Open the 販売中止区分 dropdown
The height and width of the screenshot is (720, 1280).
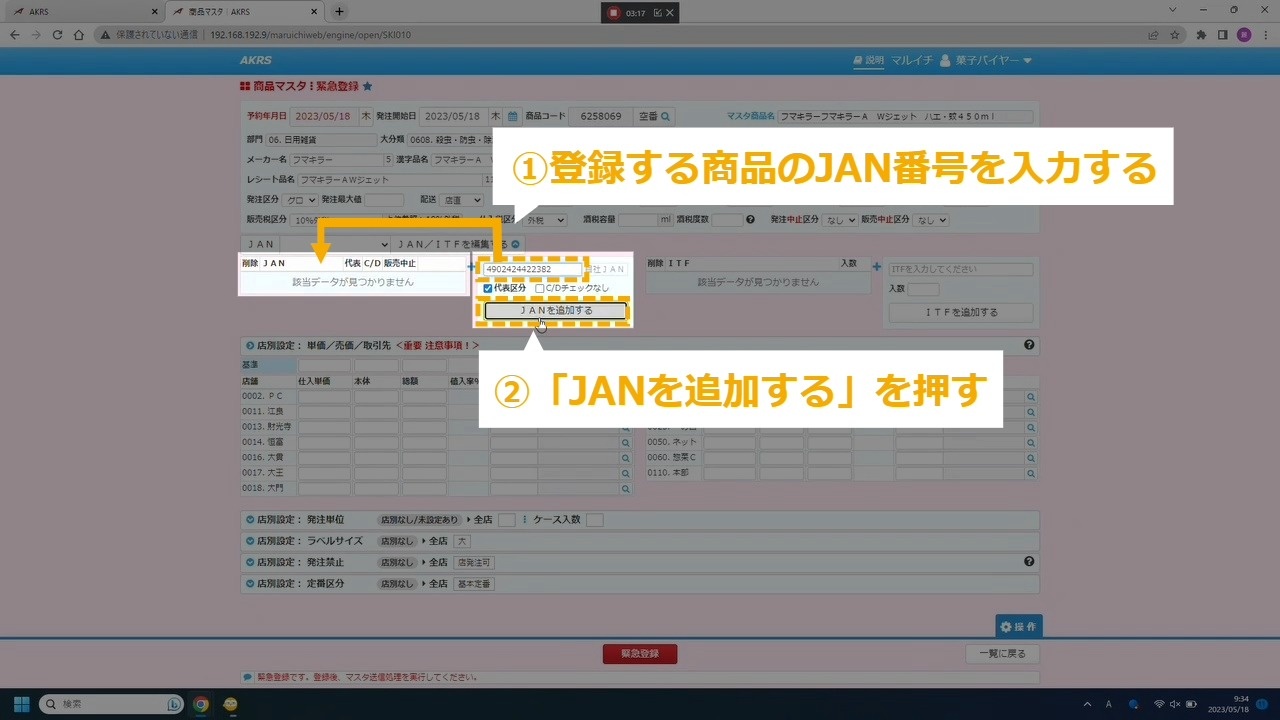point(930,220)
